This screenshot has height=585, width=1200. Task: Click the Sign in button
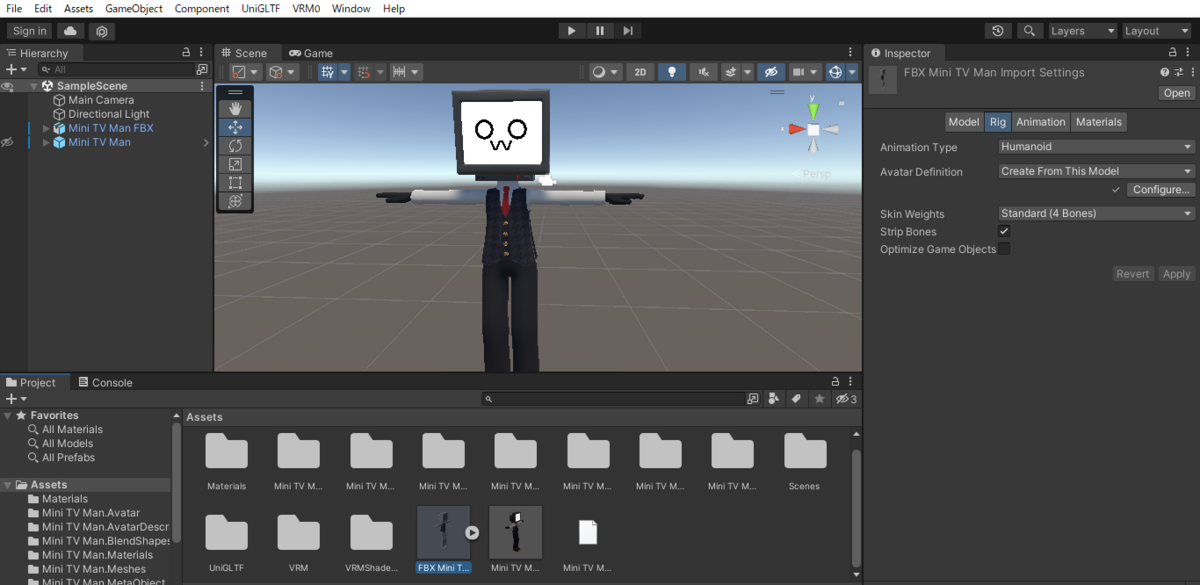click(x=30, y=31)
